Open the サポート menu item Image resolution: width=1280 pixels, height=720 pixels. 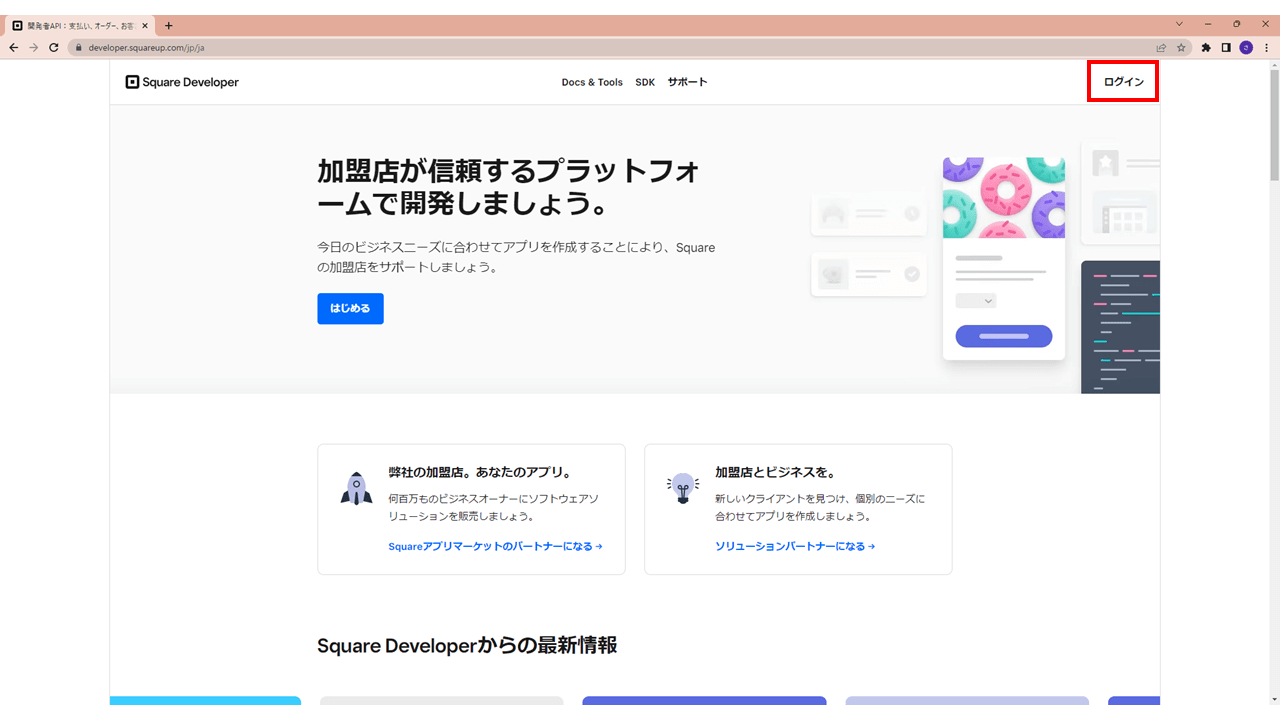coord(687,82)
